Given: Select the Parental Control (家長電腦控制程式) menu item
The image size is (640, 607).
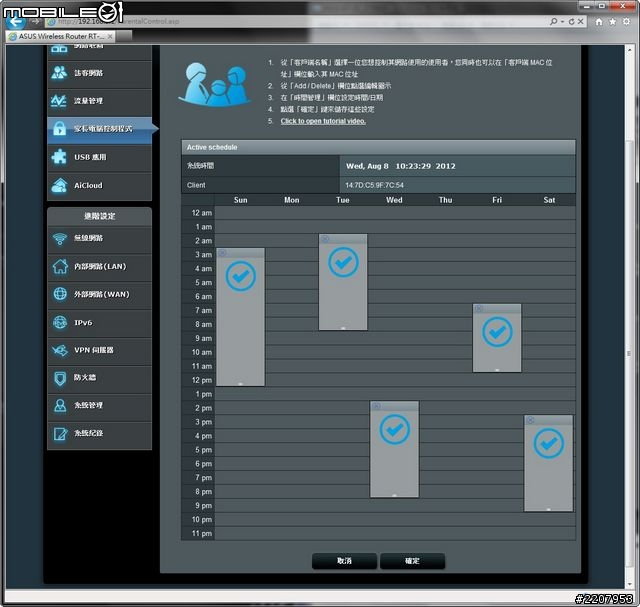Looking at the screenshot, I should click(100, 129).
